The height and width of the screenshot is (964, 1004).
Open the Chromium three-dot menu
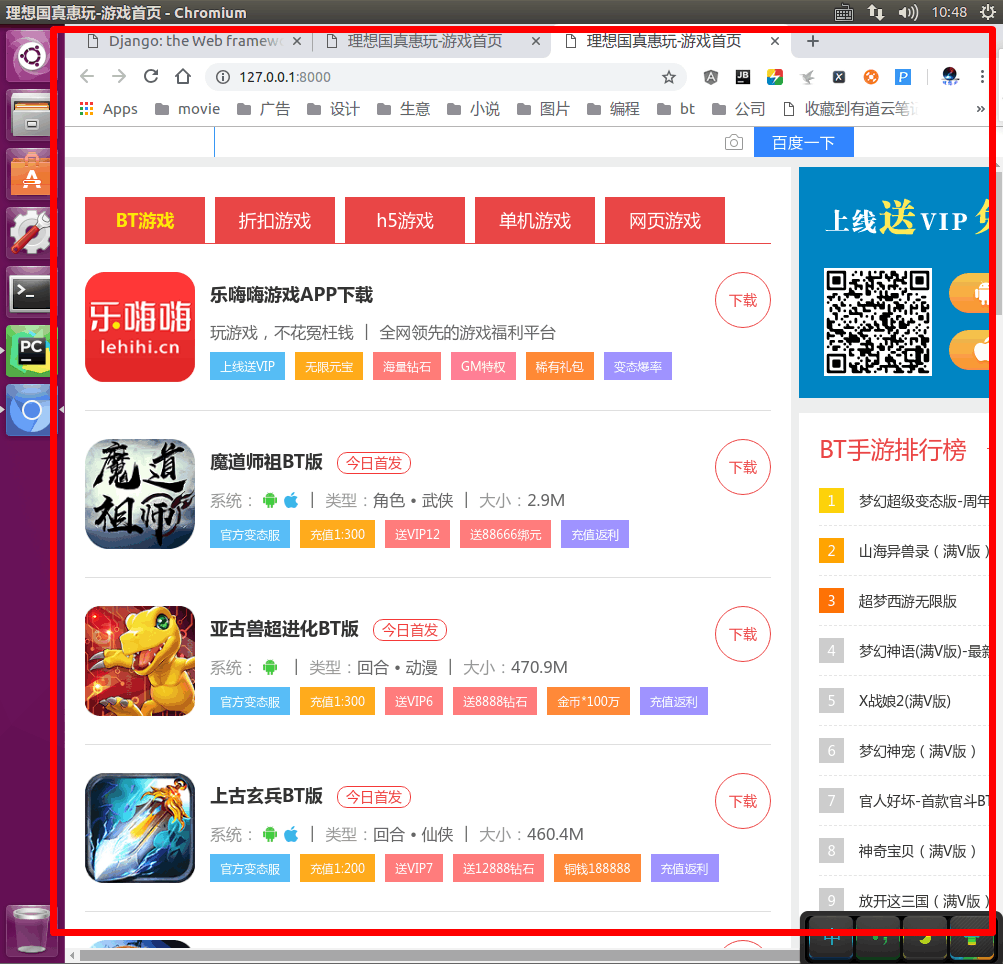click(982, 77)
